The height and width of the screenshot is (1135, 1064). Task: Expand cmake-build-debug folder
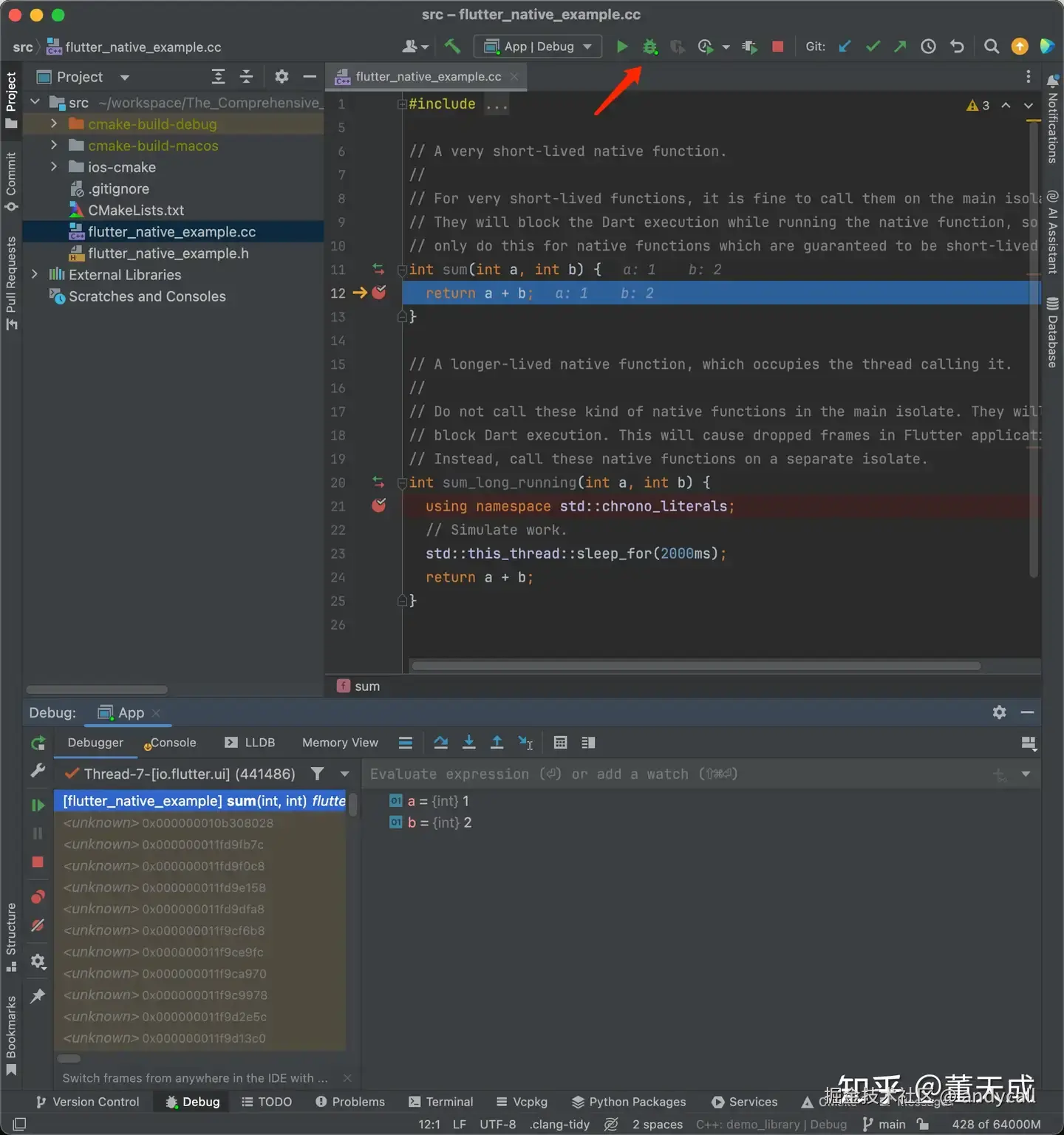coord(54,124)
